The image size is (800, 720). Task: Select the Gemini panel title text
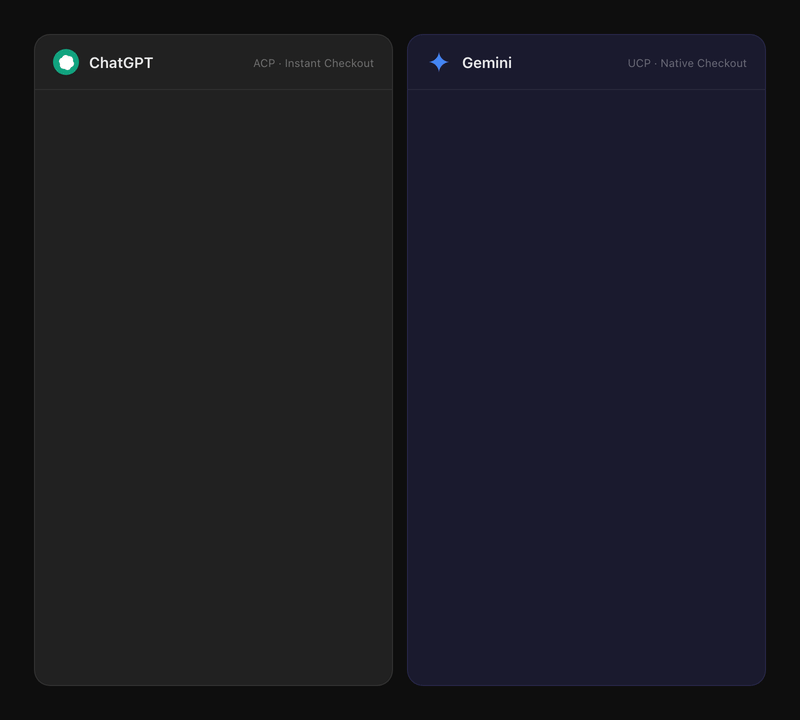pos(487,63)
